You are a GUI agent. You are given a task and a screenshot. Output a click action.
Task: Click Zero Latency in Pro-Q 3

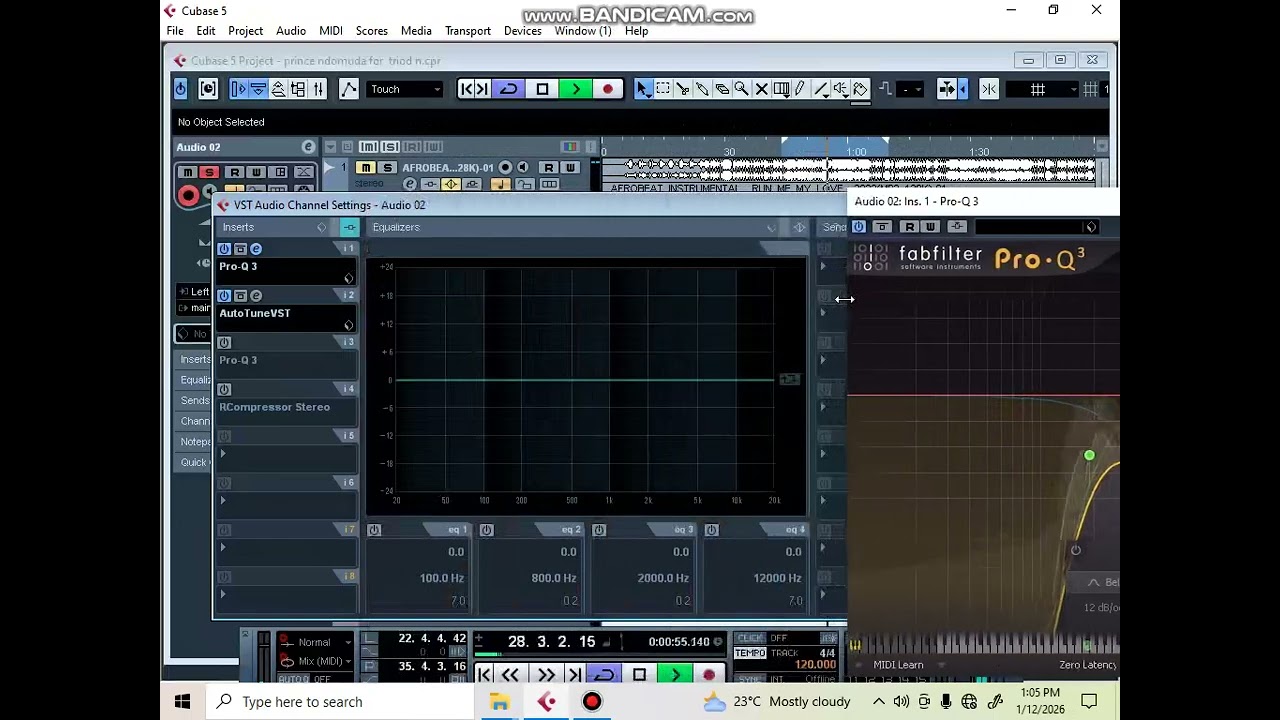(1088, 665)
